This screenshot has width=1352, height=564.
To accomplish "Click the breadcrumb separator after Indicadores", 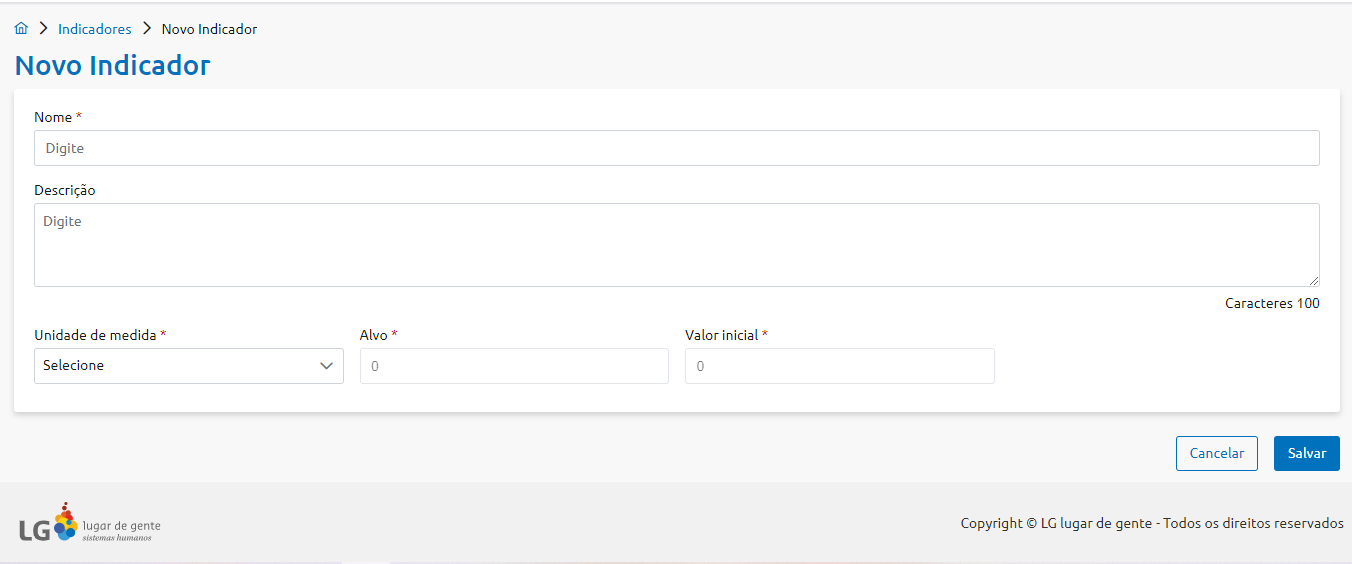I will point(147,29).
